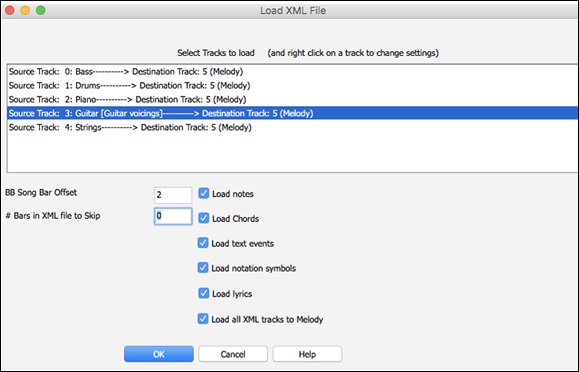This screenshot has width=579, height=372.
Task: Select the Source Track 1: Drums row
Action: coord(293,86)
